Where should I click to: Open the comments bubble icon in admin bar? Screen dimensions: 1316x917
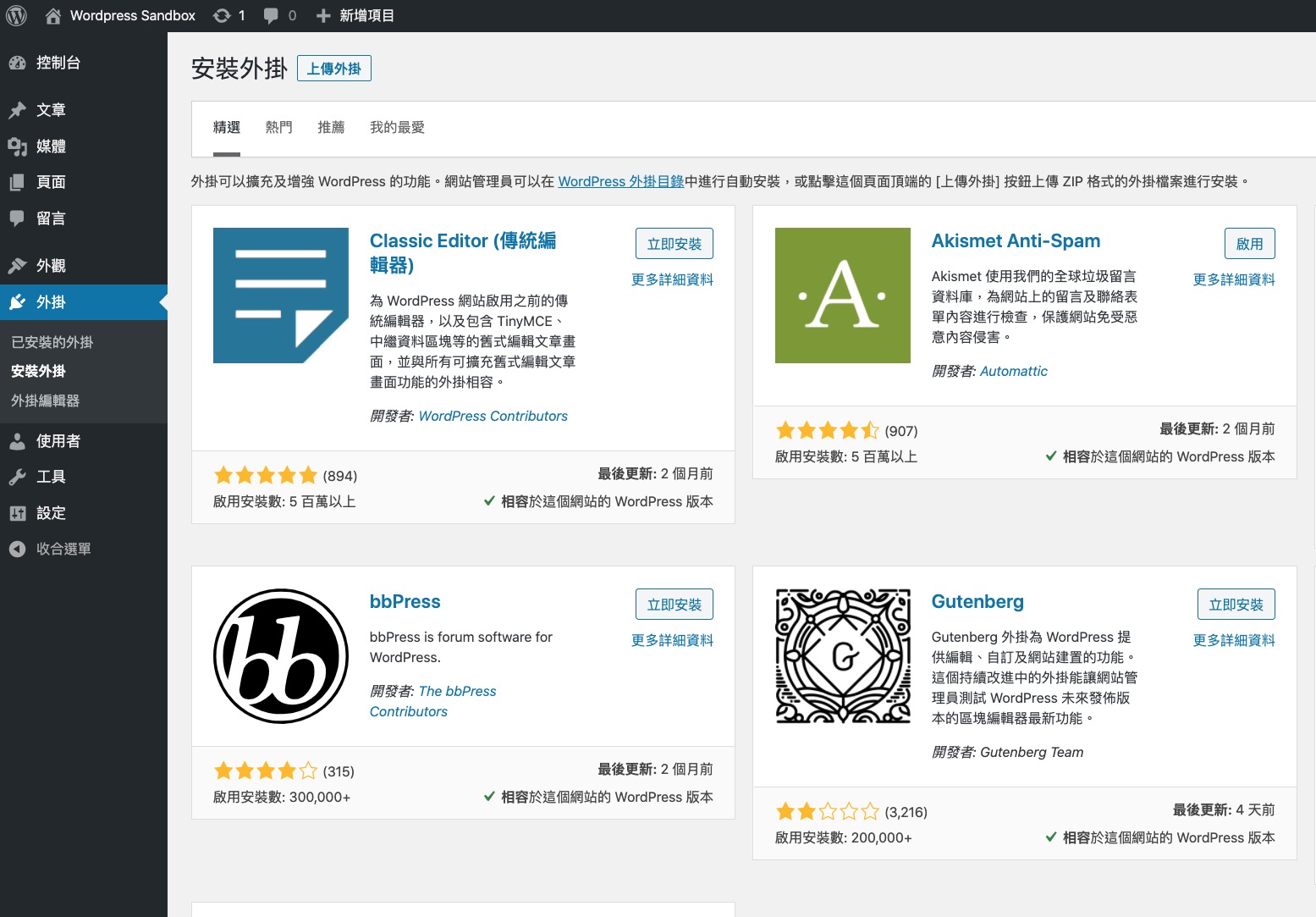271,15
